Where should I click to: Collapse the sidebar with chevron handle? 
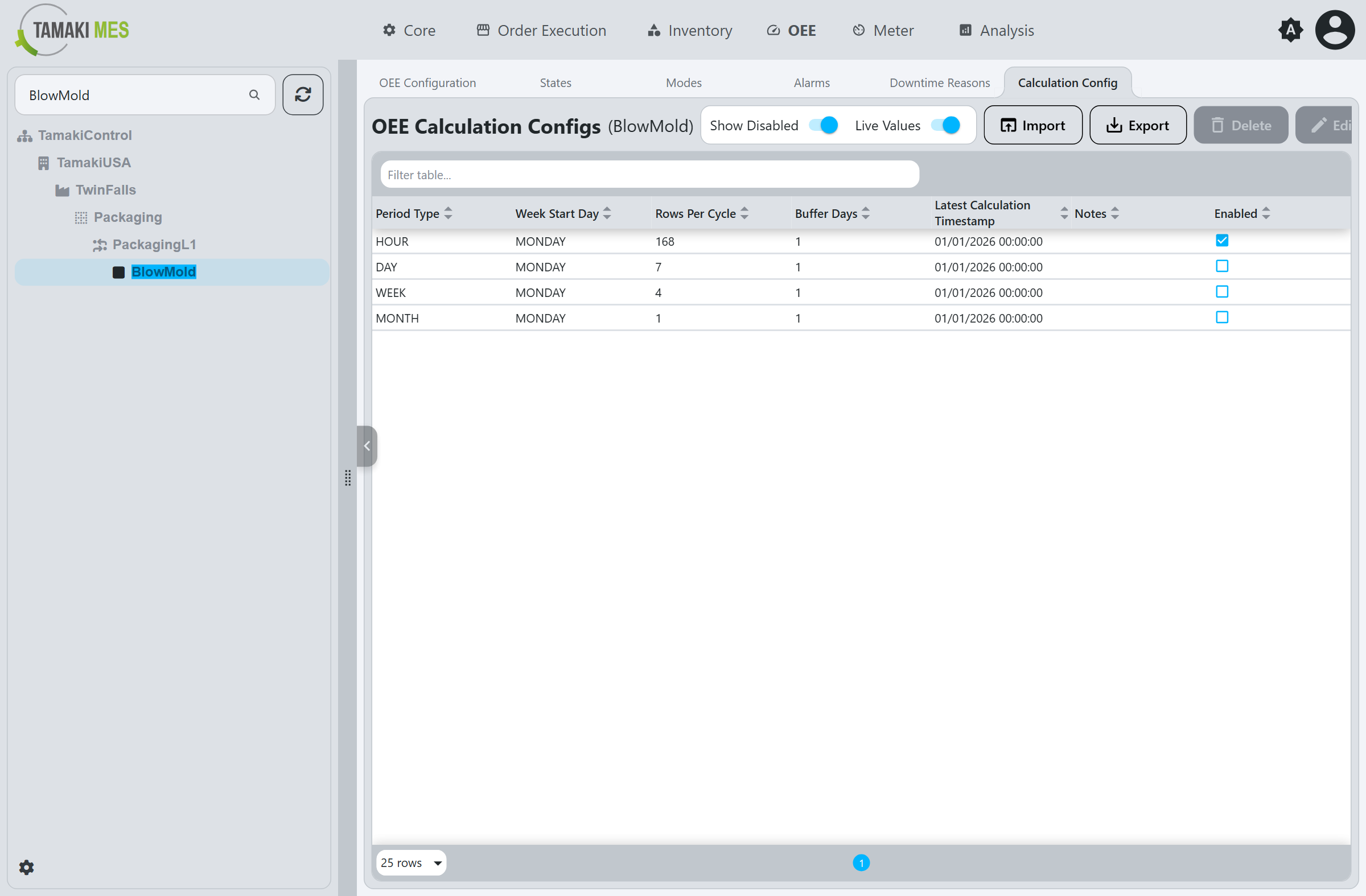367,445
